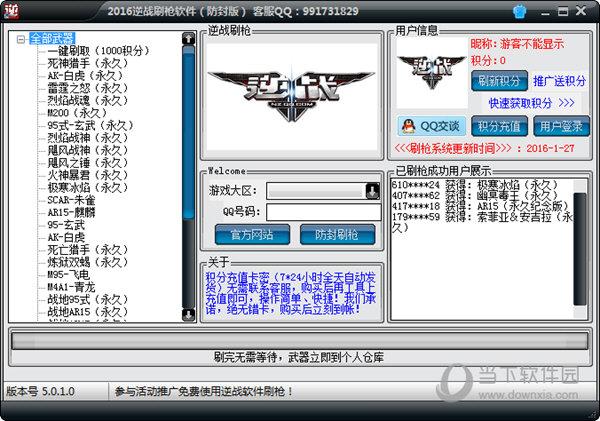Select AK-白虎 item without 永久

[66, 237]
